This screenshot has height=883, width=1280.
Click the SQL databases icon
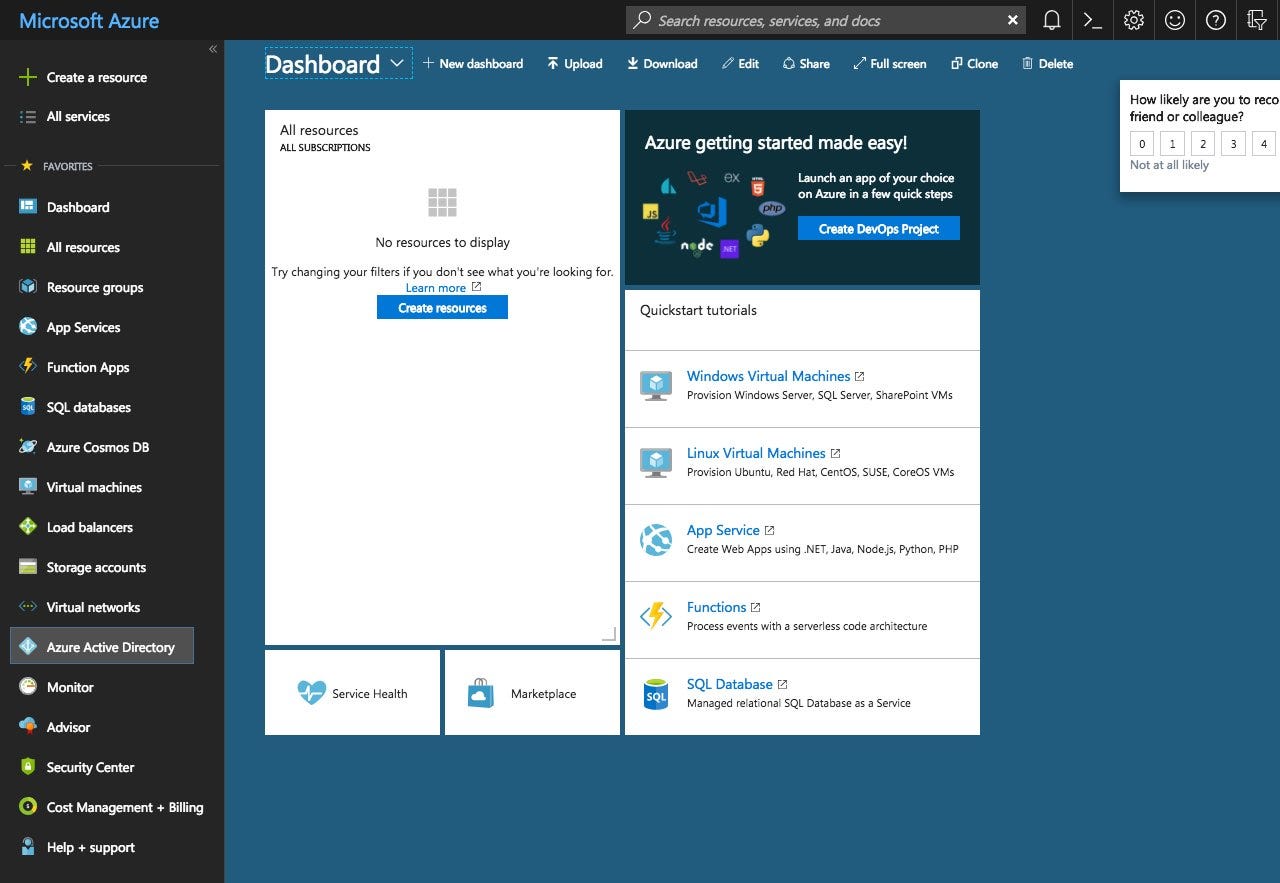[28, 407]
